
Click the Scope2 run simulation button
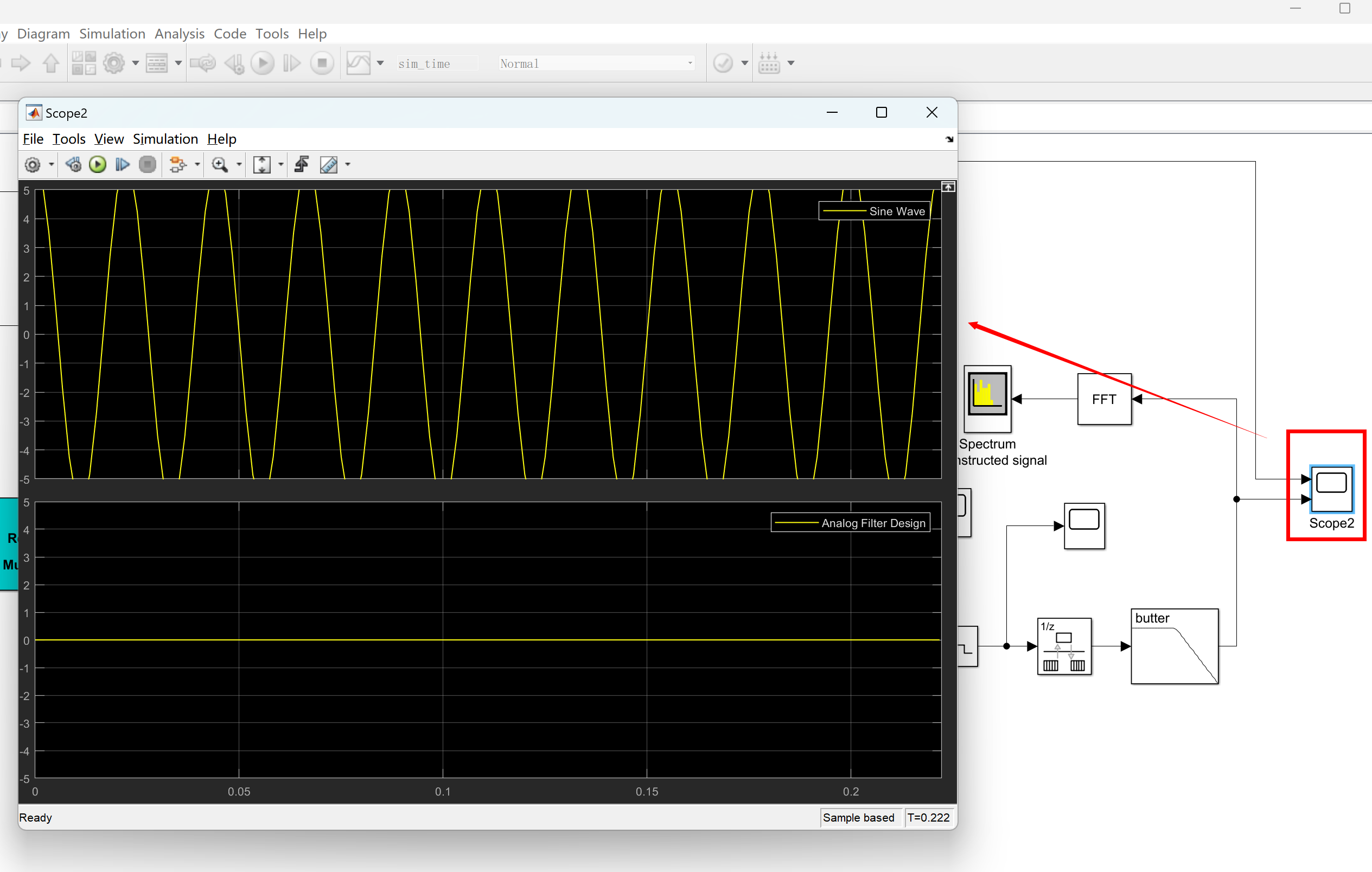[x=97, y=164]
